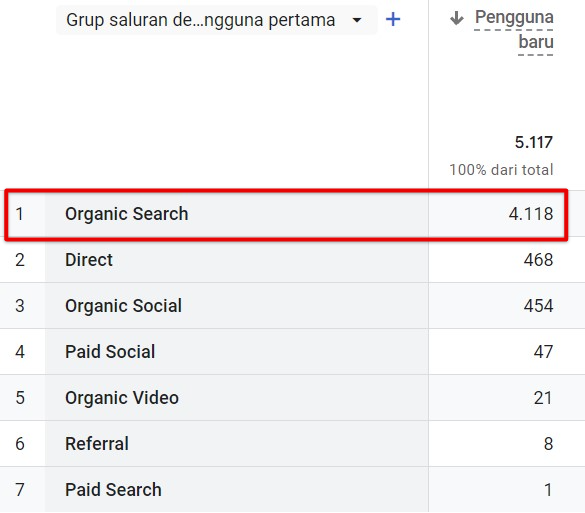Click the 468 value in Direct row

tap(538, 260)
